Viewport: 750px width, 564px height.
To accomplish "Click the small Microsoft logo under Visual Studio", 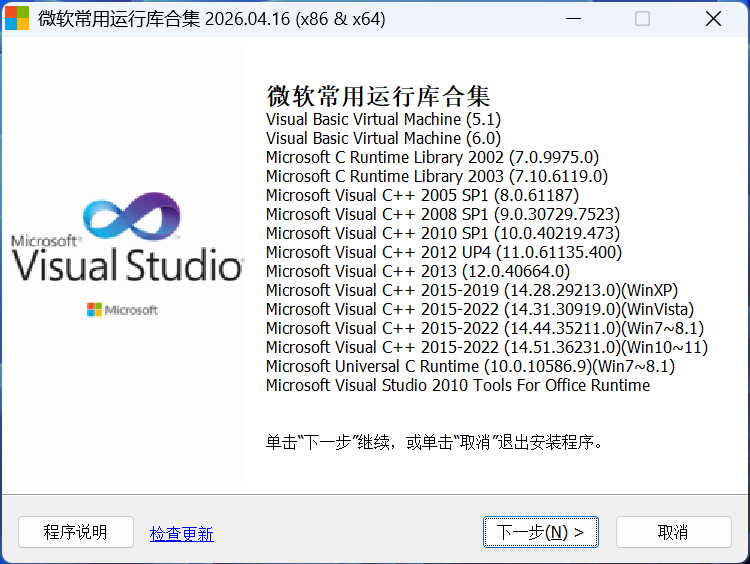I will pyautogui.click(x=122, y=310).
